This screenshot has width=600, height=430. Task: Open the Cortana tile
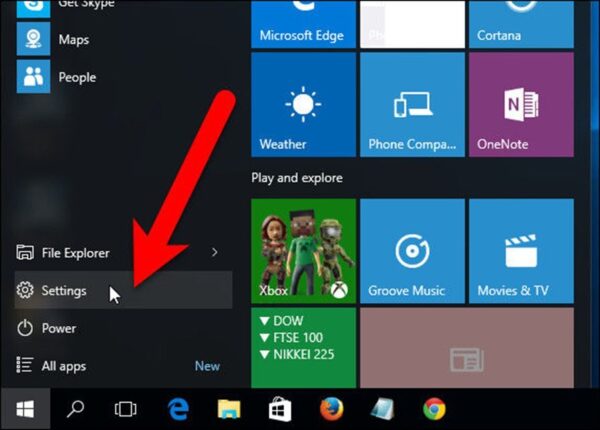(520, 24)
